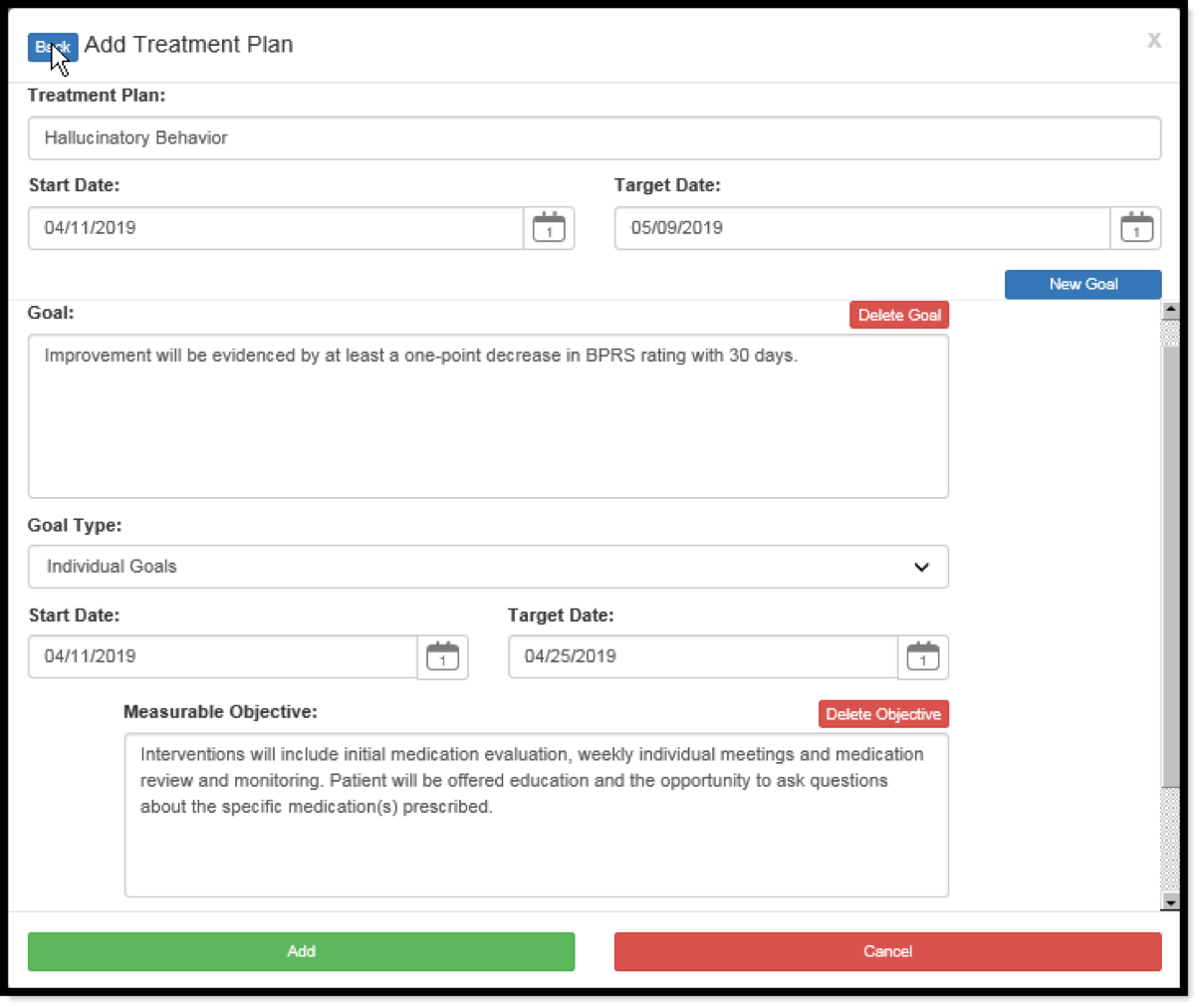Cancel the treatment plan dialog
This screenshot has height=1008, width=1199.
point(887,951)
